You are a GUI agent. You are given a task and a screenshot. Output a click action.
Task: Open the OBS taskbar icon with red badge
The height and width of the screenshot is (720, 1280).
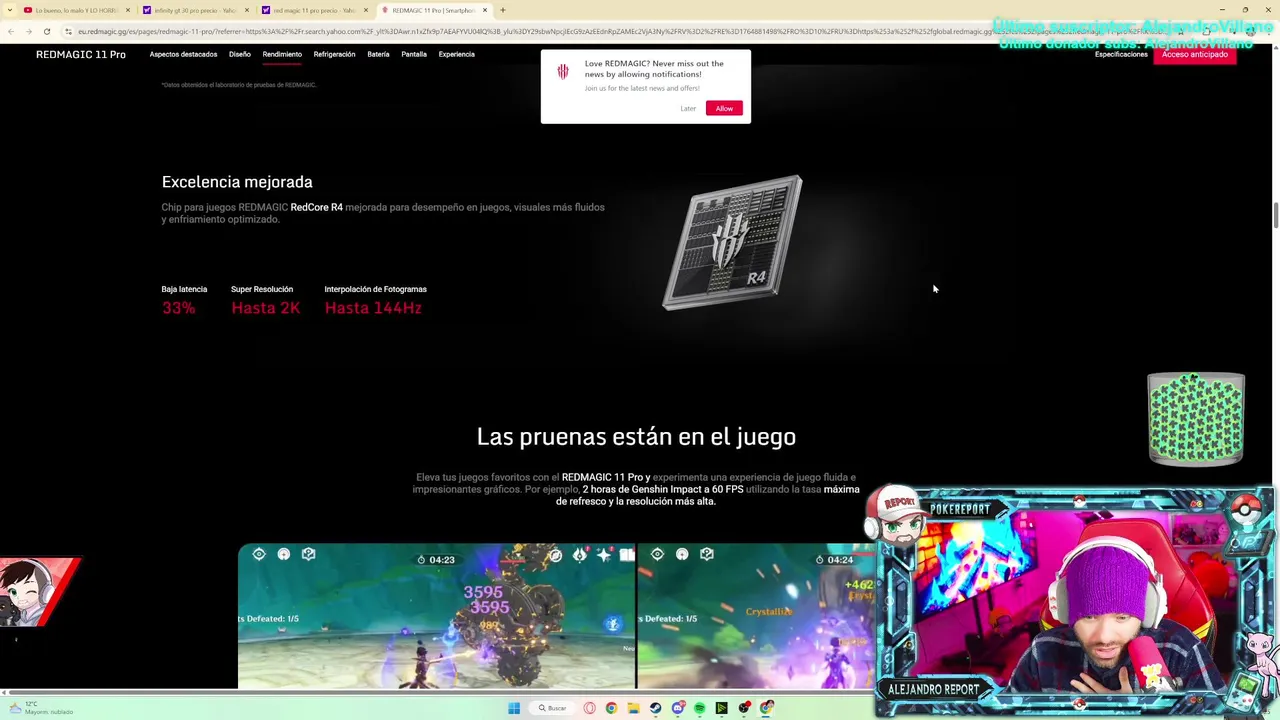point(744,707)
